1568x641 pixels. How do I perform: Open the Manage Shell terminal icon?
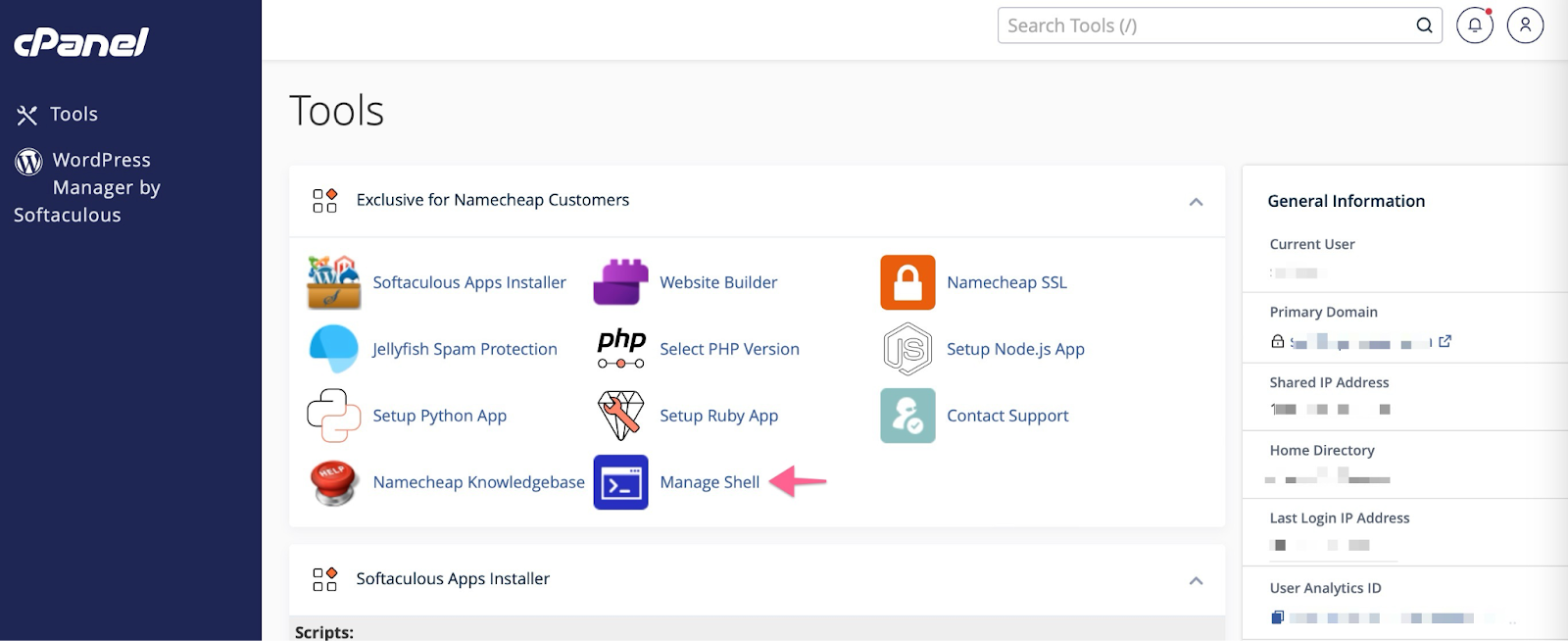620,482
